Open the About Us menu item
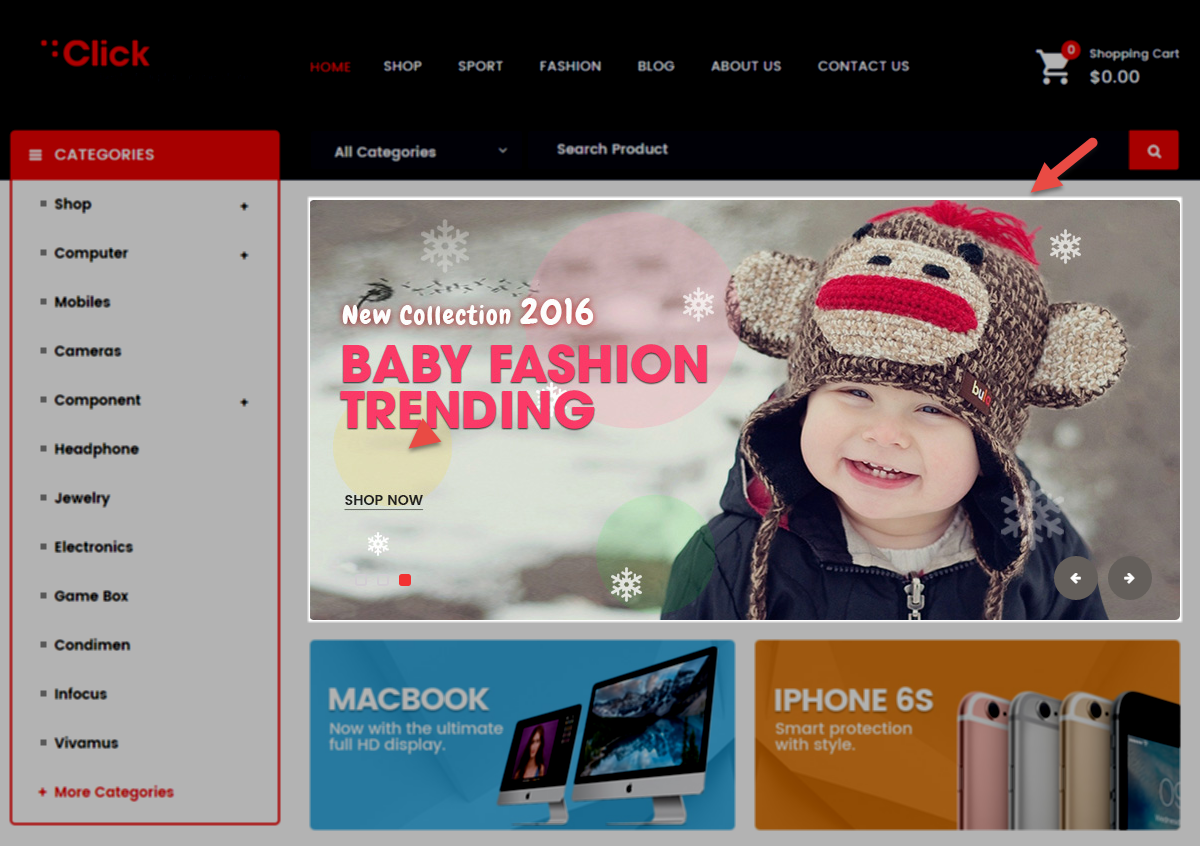The width and height of the screenshot is (1200, 846). coord(746,66)
